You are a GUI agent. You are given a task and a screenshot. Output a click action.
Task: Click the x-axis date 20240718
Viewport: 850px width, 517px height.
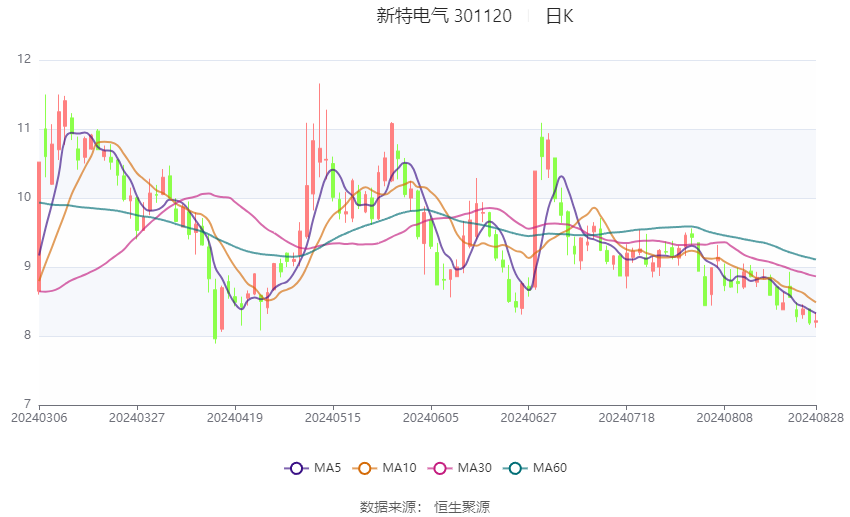627,418
